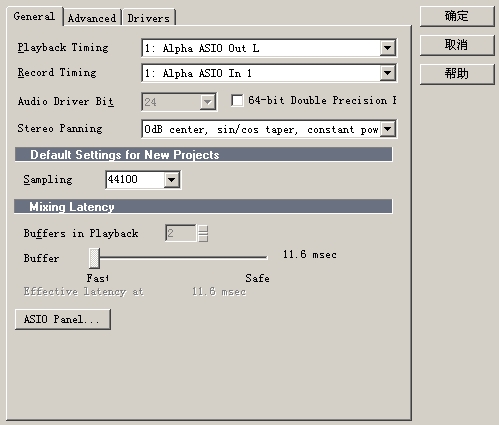Click the Buffers in Playback value field
This screenshot has width=499, height=425.
pos(181,233)
